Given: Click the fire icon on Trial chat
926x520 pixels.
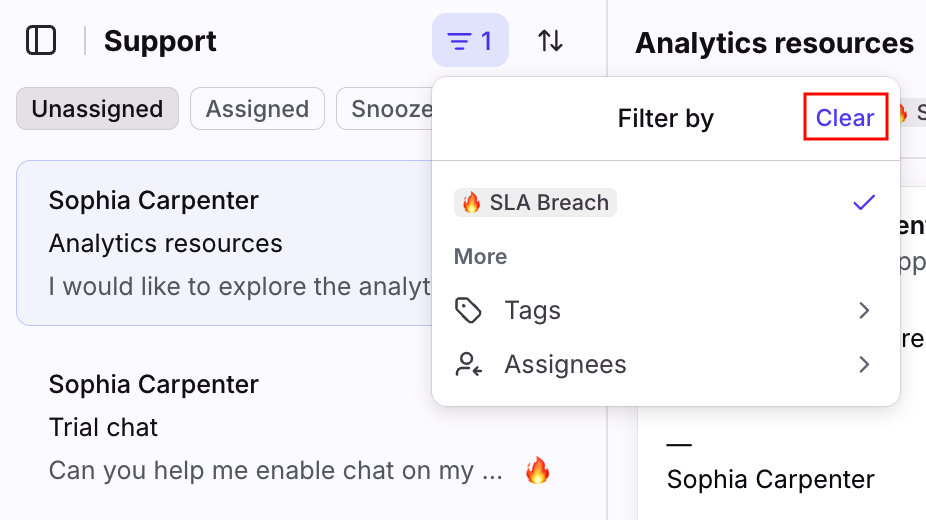Looking at the screenshot, I should [x=538, y=470].
